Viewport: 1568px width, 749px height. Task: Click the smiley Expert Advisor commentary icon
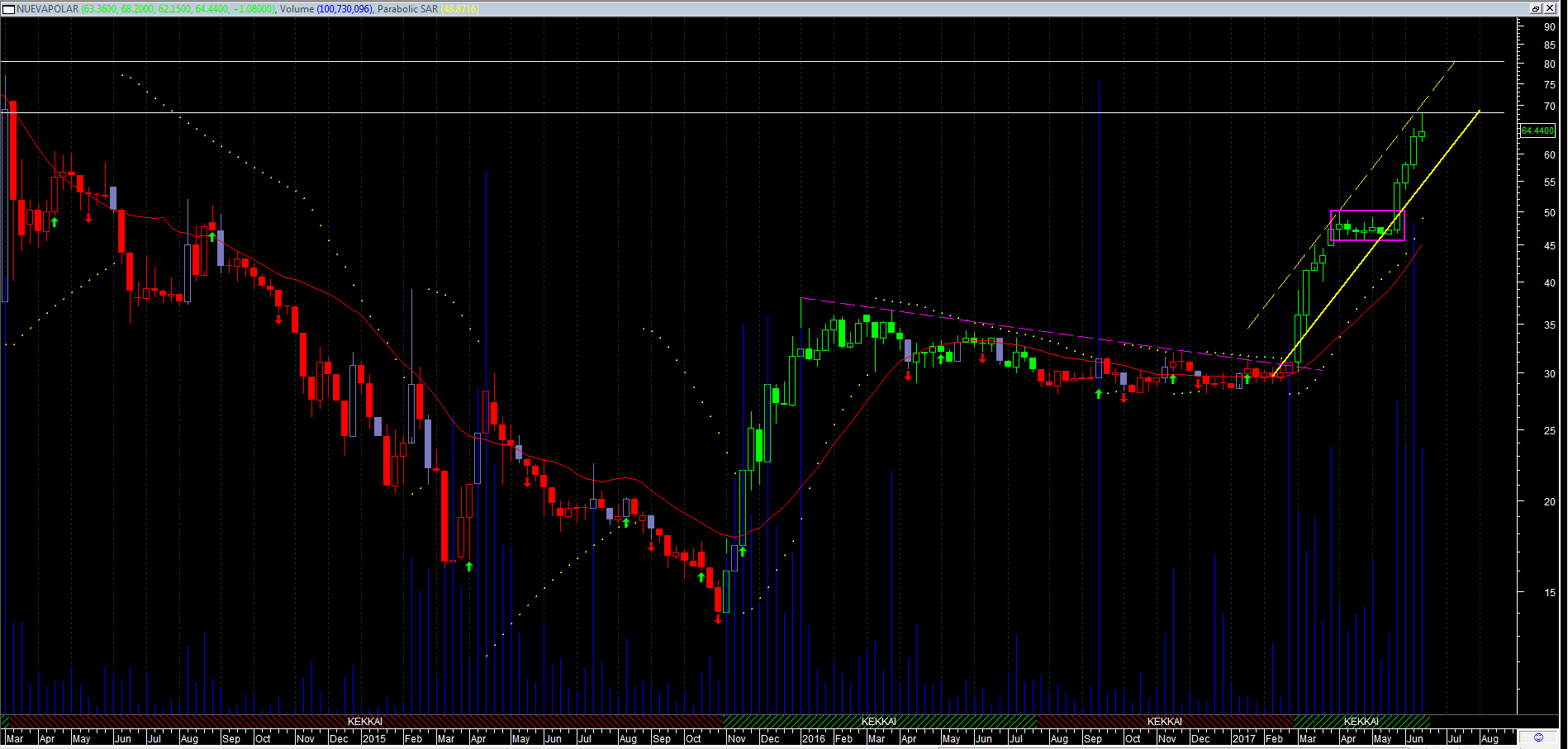(1538, 737)
